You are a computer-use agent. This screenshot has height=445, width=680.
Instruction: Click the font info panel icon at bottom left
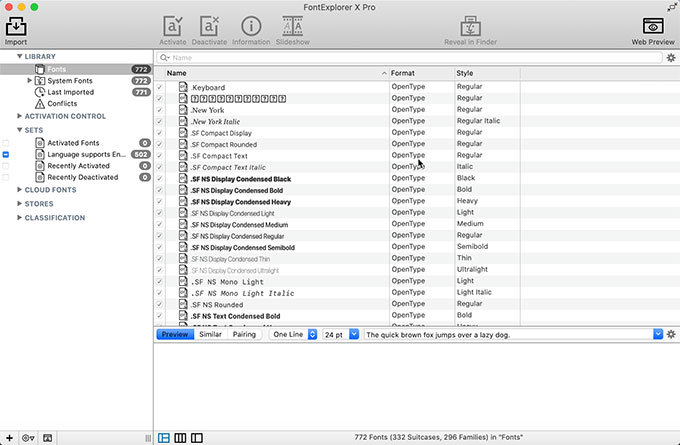pyautogui.click(x=48, y=438)
